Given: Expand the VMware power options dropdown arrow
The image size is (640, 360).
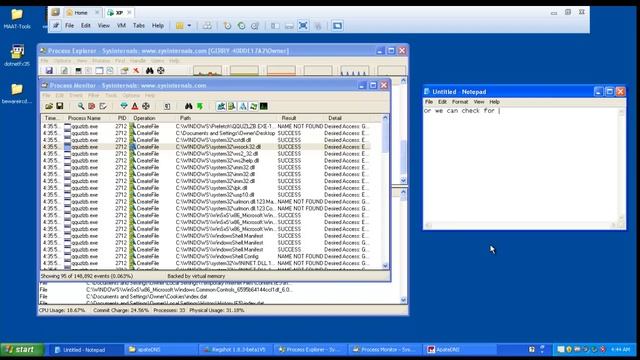Looking at the screenshot, I should tap(189, 26).
